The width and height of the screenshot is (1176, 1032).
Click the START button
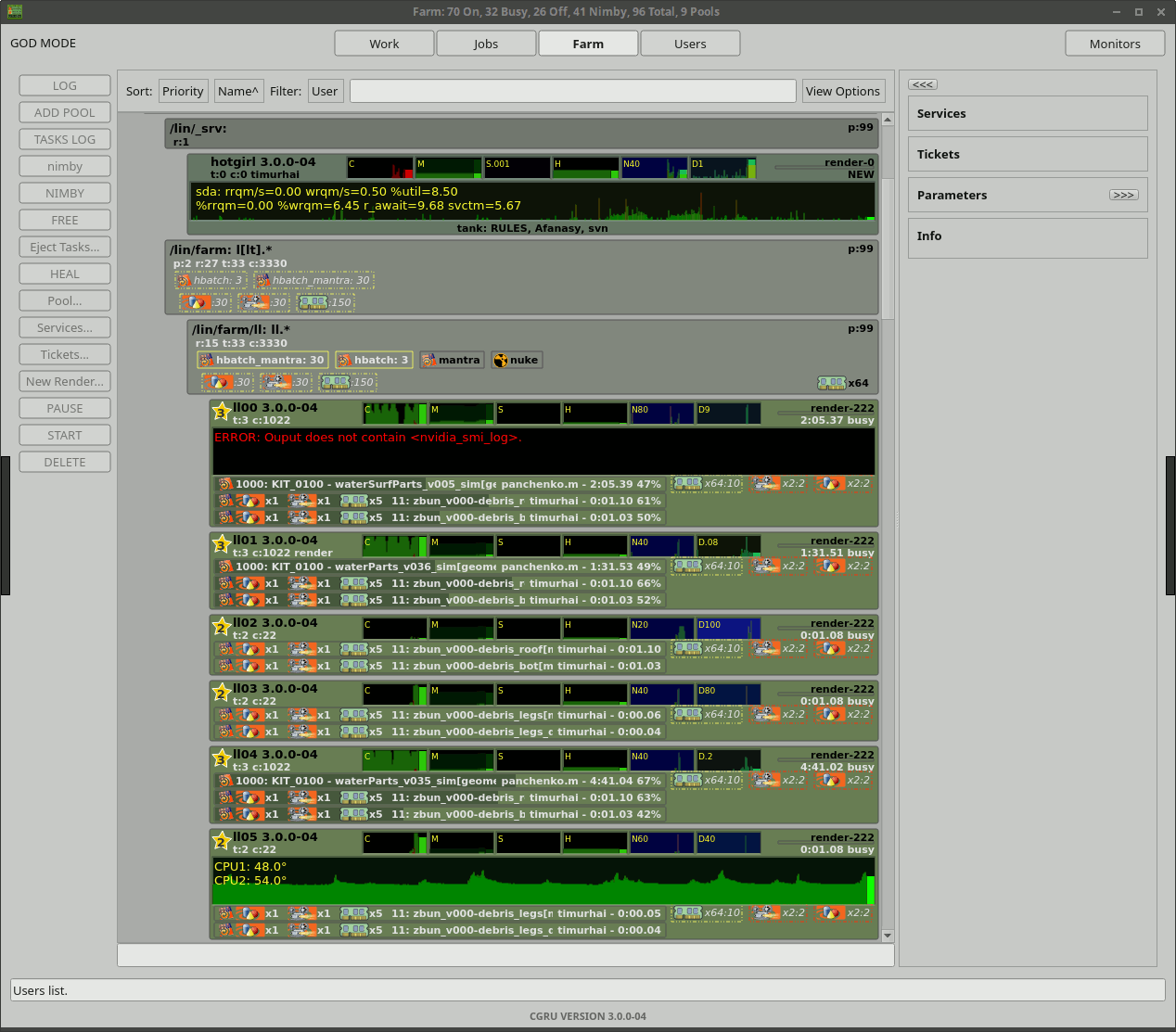point(65,435)
